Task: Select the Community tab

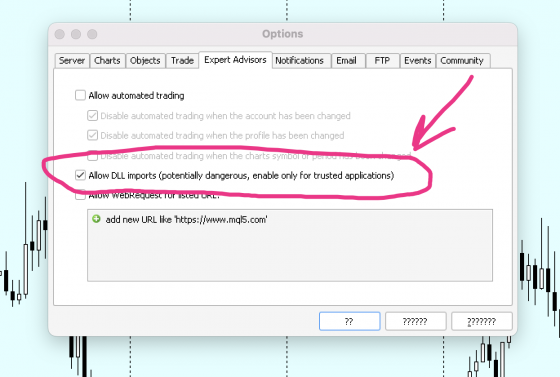Action: pyautogui.click(x=462, y=61)
